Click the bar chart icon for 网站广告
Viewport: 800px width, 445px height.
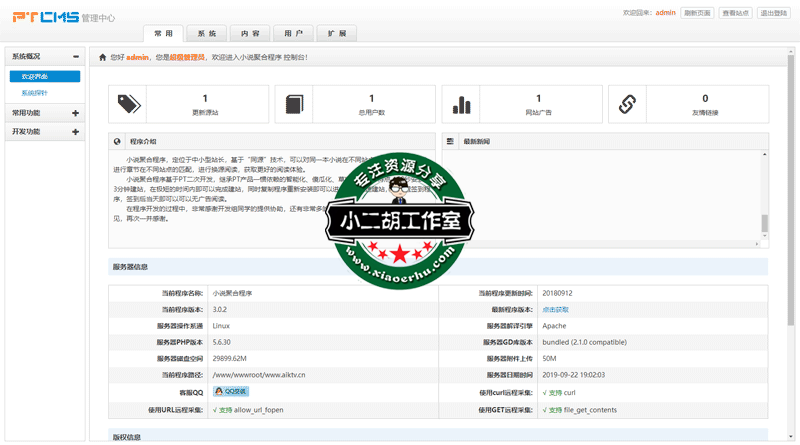pyautogui.click(x=461, y=104)
